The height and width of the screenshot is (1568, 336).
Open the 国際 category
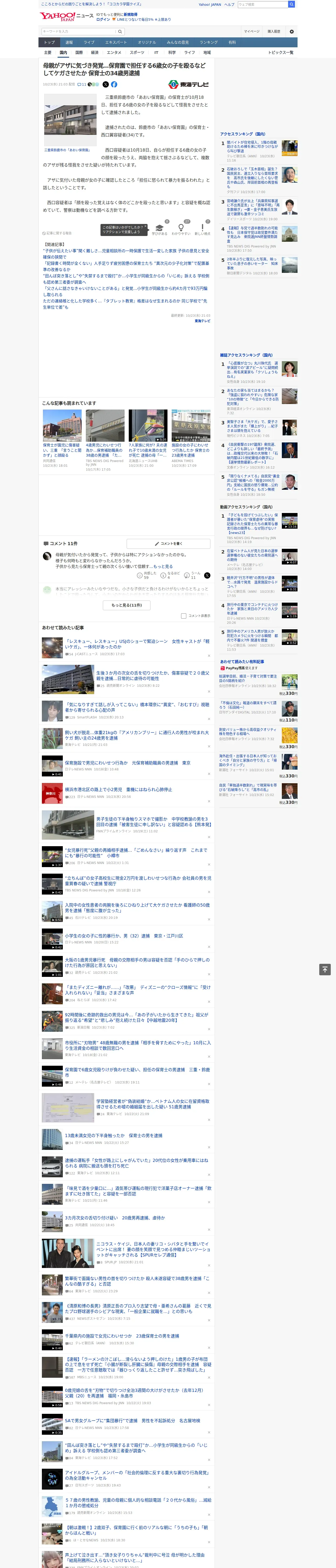79,52
